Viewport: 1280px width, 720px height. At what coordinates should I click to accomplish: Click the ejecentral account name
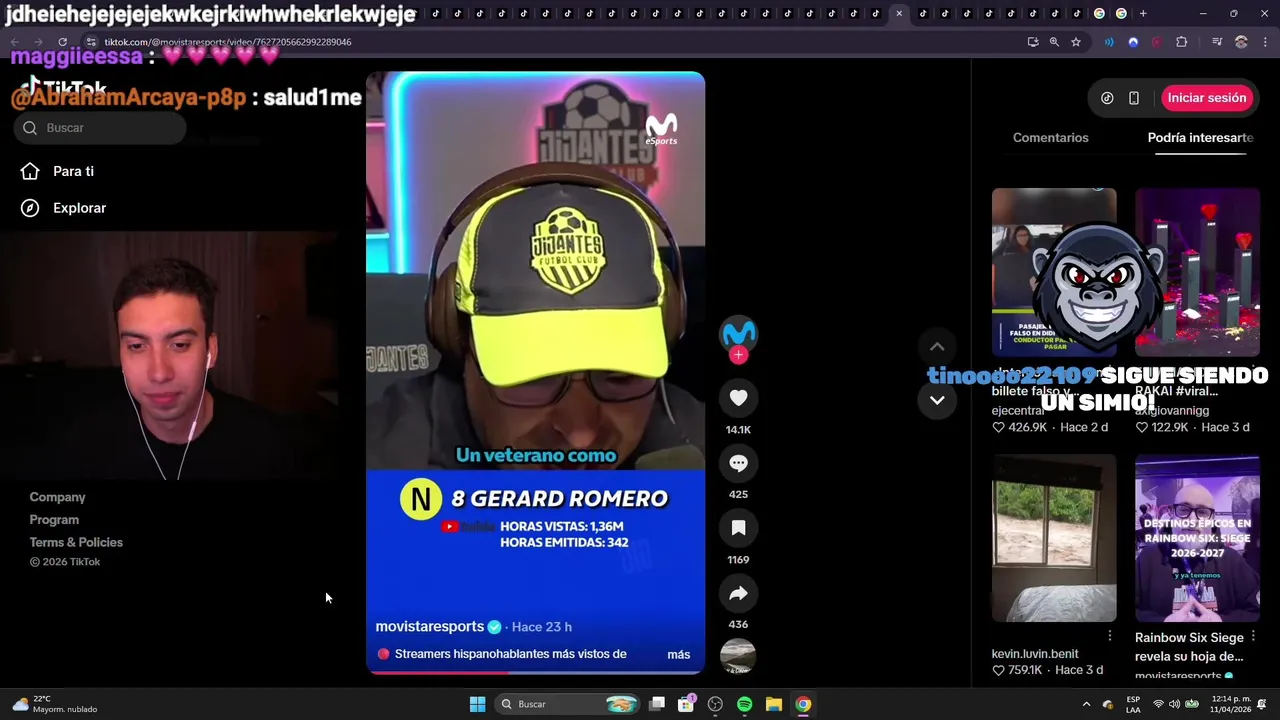click(x=1020, y=411)
